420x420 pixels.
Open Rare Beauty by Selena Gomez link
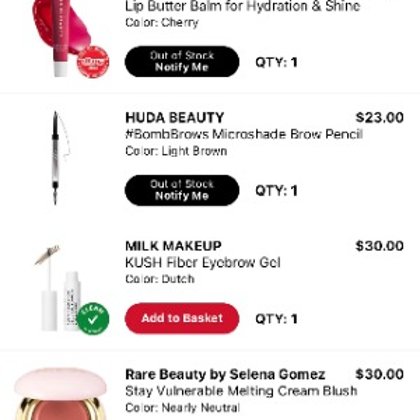(225, 374)
